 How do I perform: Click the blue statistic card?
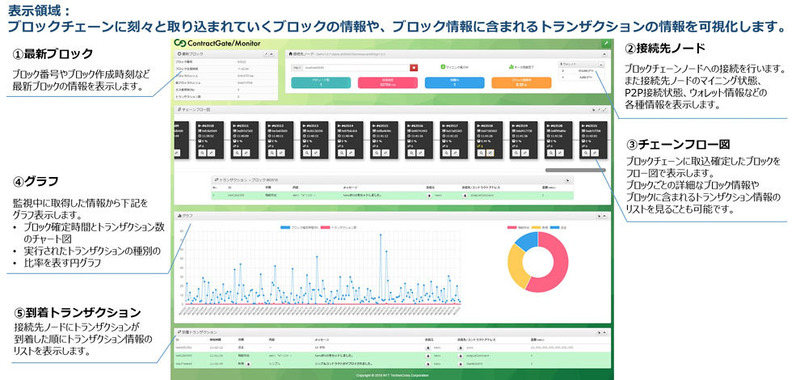[x=455, y=83]
